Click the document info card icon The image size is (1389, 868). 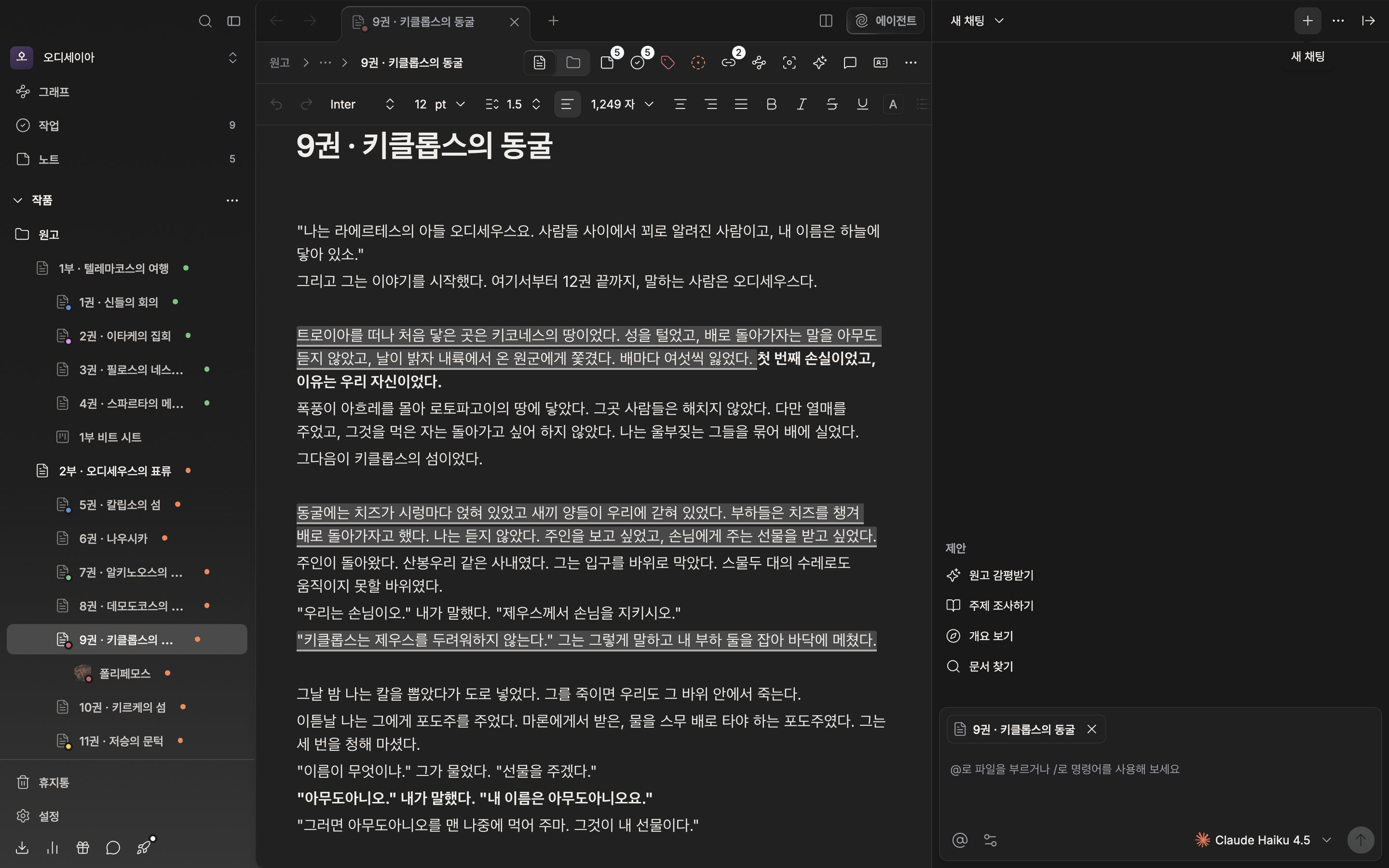[881, 63]
